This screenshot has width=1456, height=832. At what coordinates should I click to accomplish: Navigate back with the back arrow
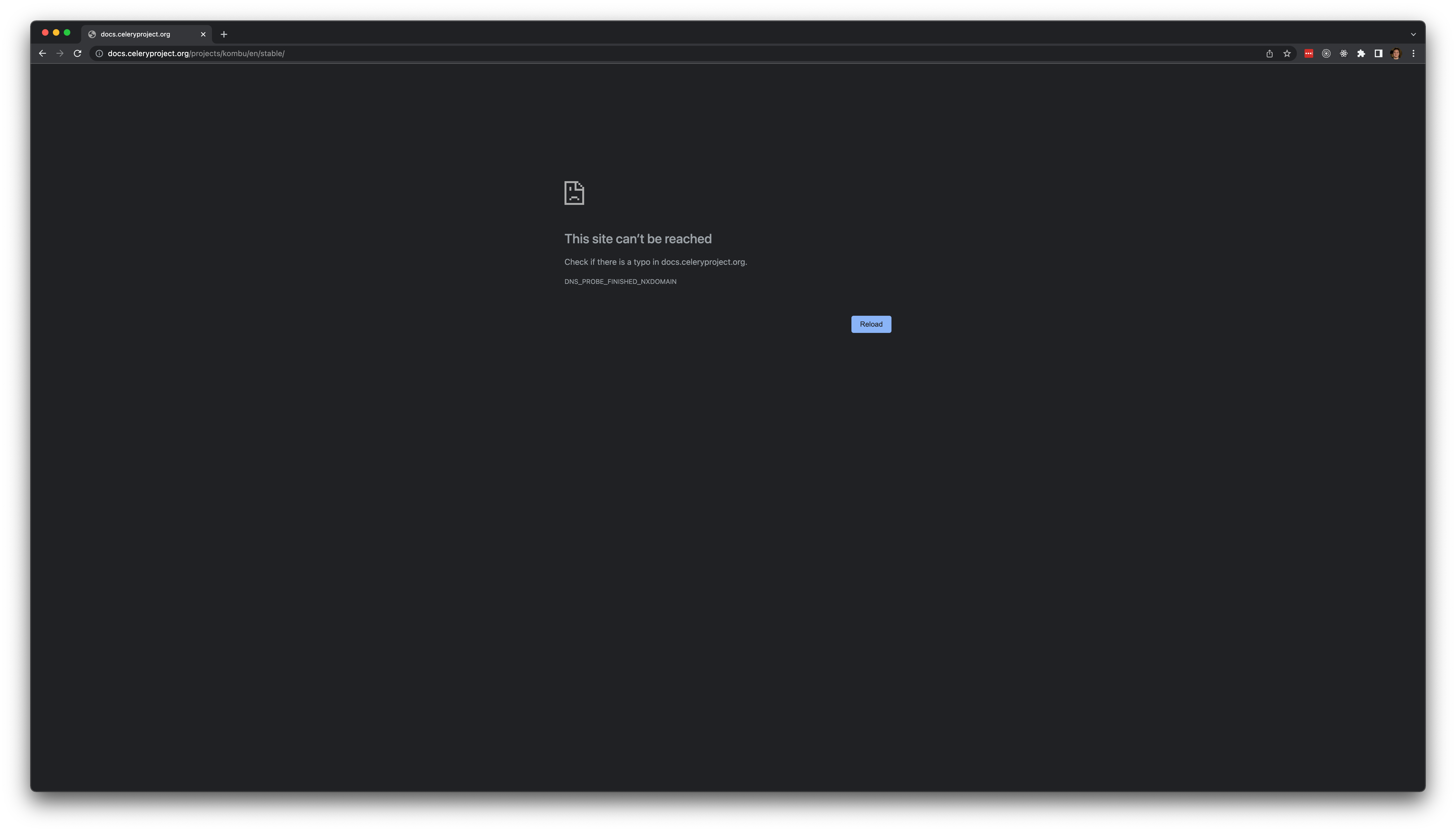(x=42, y=53)
